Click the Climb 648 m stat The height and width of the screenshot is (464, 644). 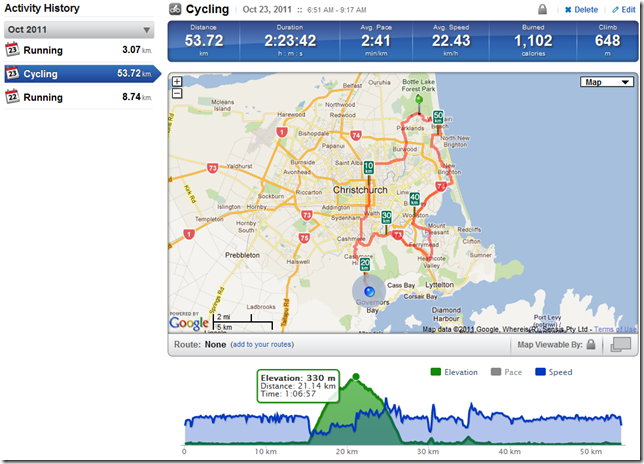pyautogui.click(x=607, y=41)
